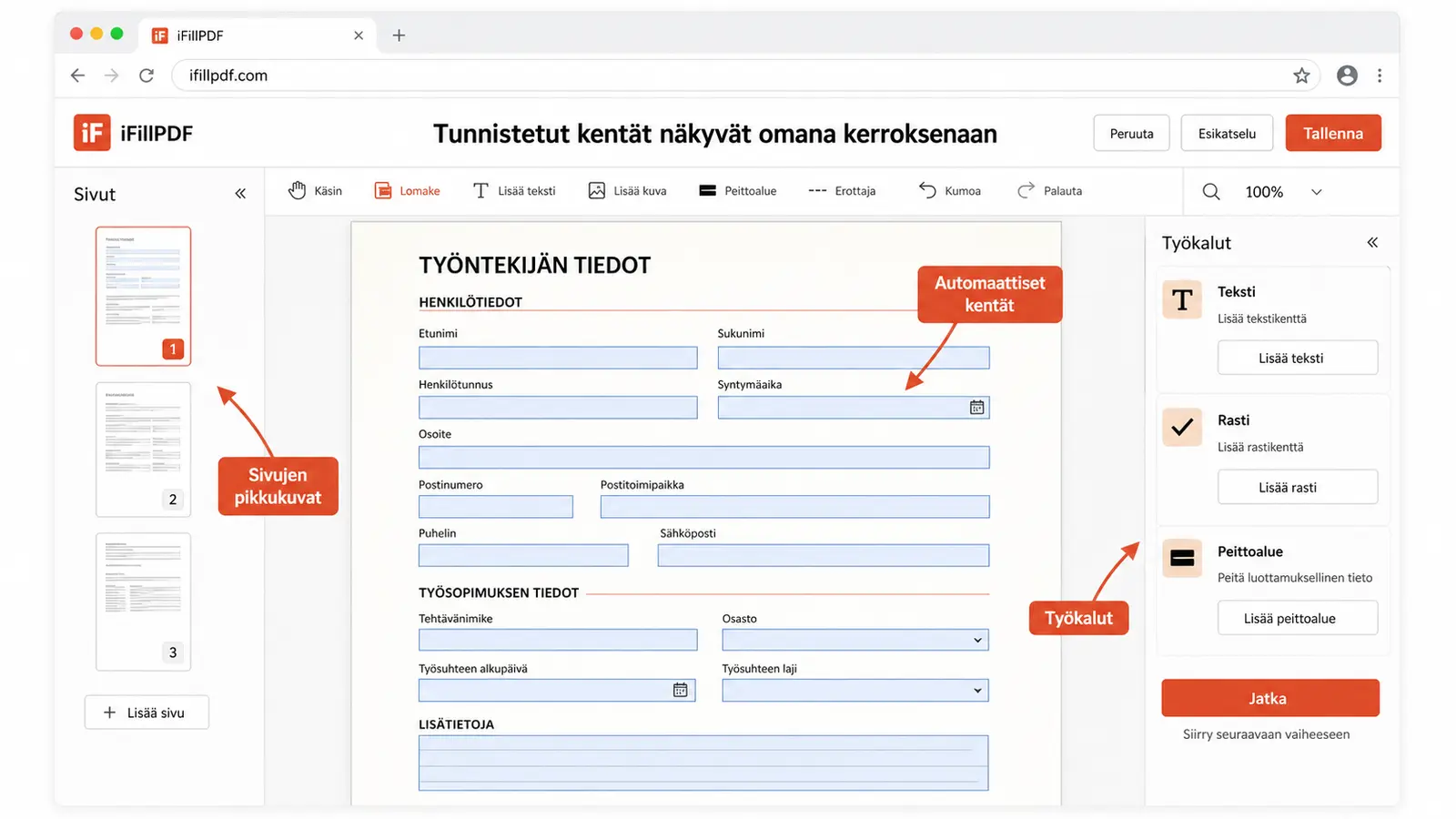Viewport: 1456px width, 819px height.
Task: Click the Sähköposti input field
Action: click(x=824, y=555)
